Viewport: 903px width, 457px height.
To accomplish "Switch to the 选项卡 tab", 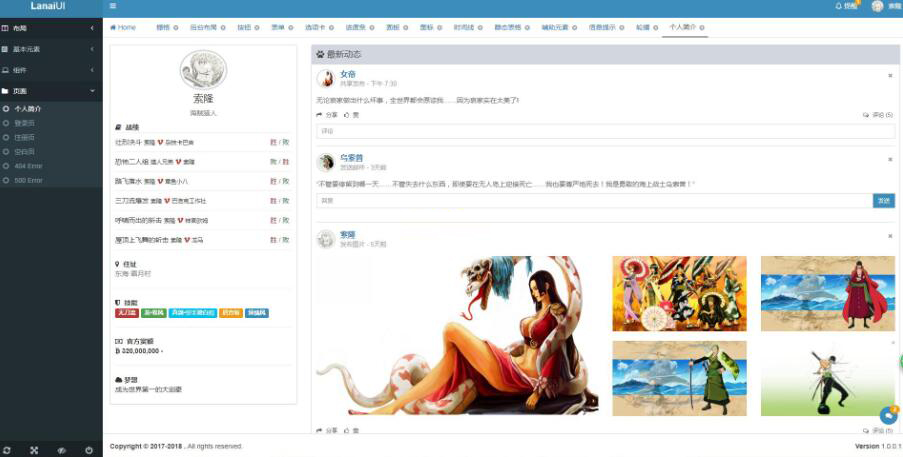I will [315, 28].
